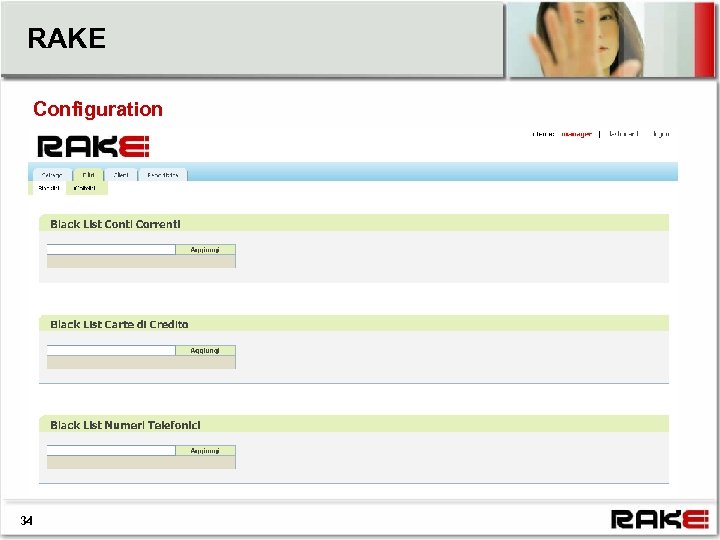Click Aggiungi under Black List Conti Correnti
The width and height of the screenshot is (720, 540).
click(205, 249)
